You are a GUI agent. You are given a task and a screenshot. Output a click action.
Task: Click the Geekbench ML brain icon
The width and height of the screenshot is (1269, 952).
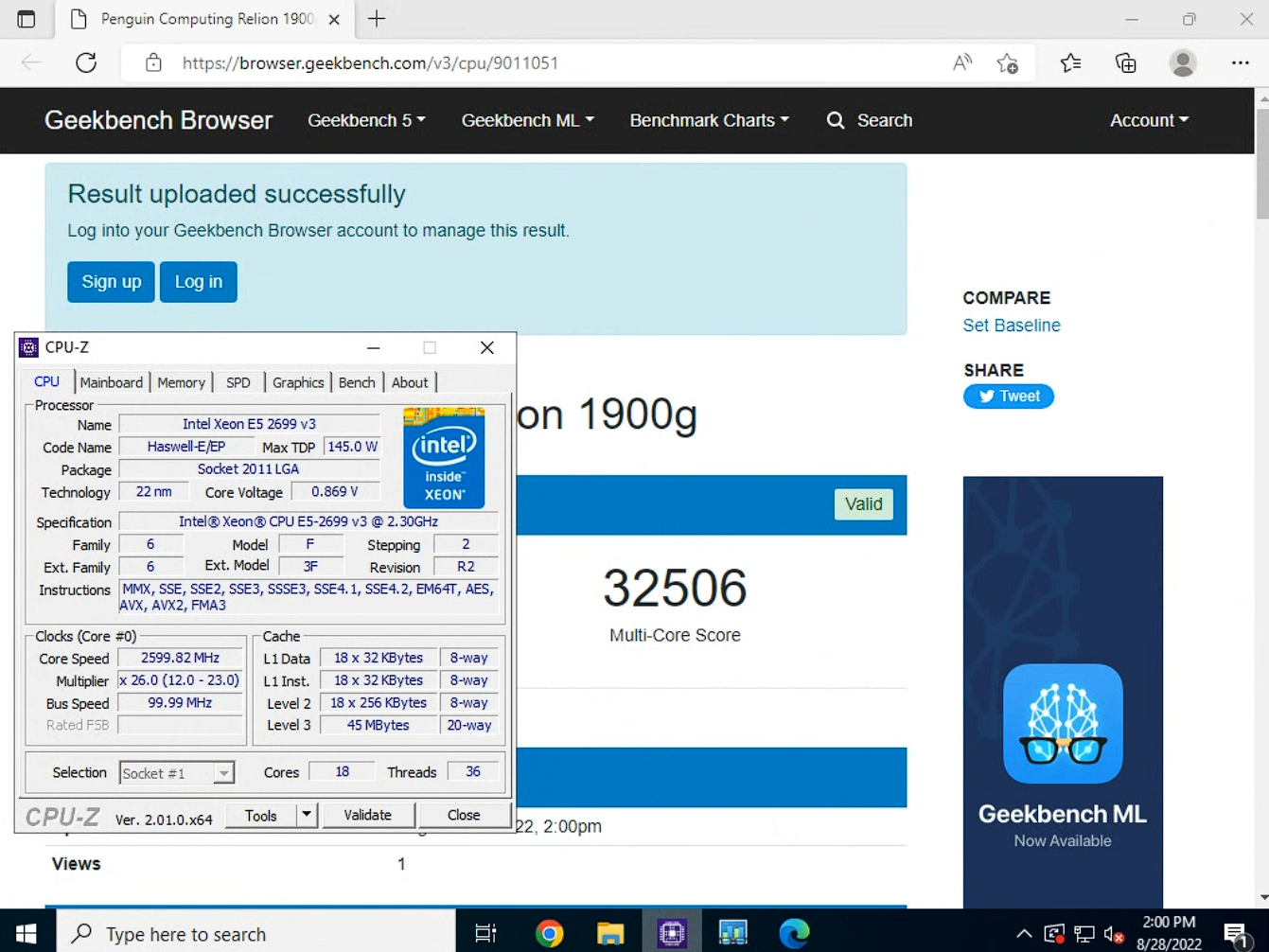point(1063,724)
